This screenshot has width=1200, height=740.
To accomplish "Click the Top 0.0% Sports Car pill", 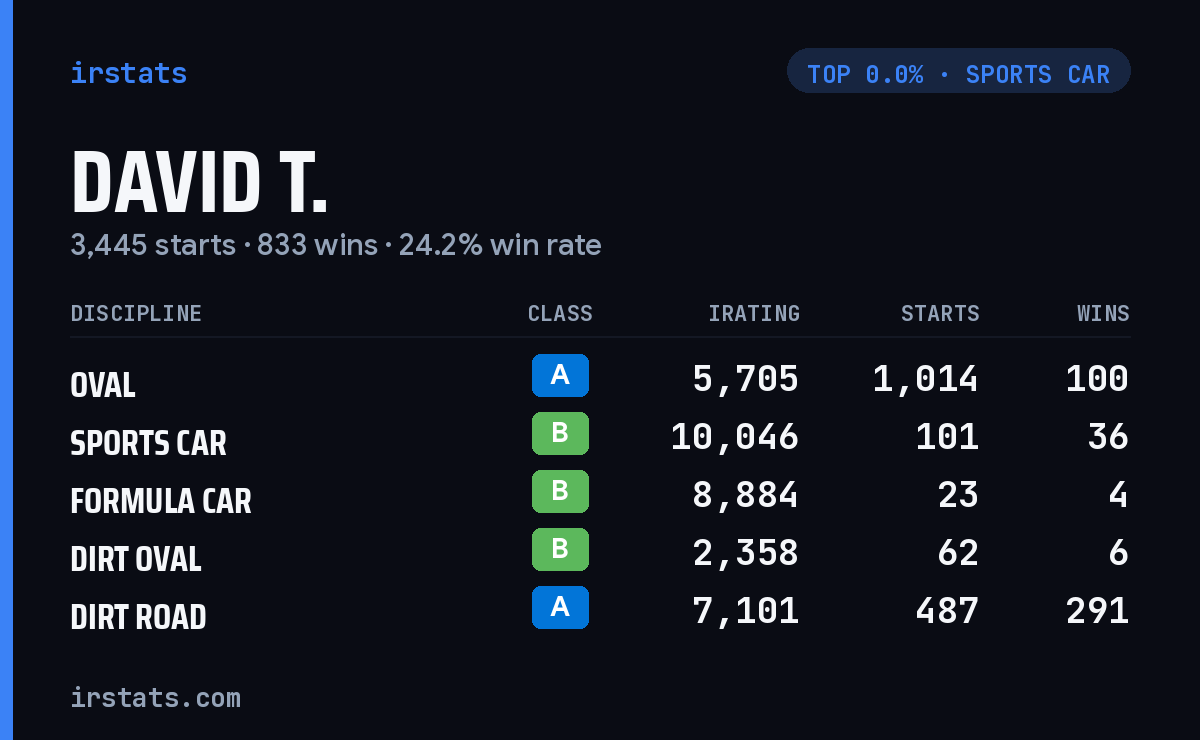I will pyautogui.click(x=959, y=71).
